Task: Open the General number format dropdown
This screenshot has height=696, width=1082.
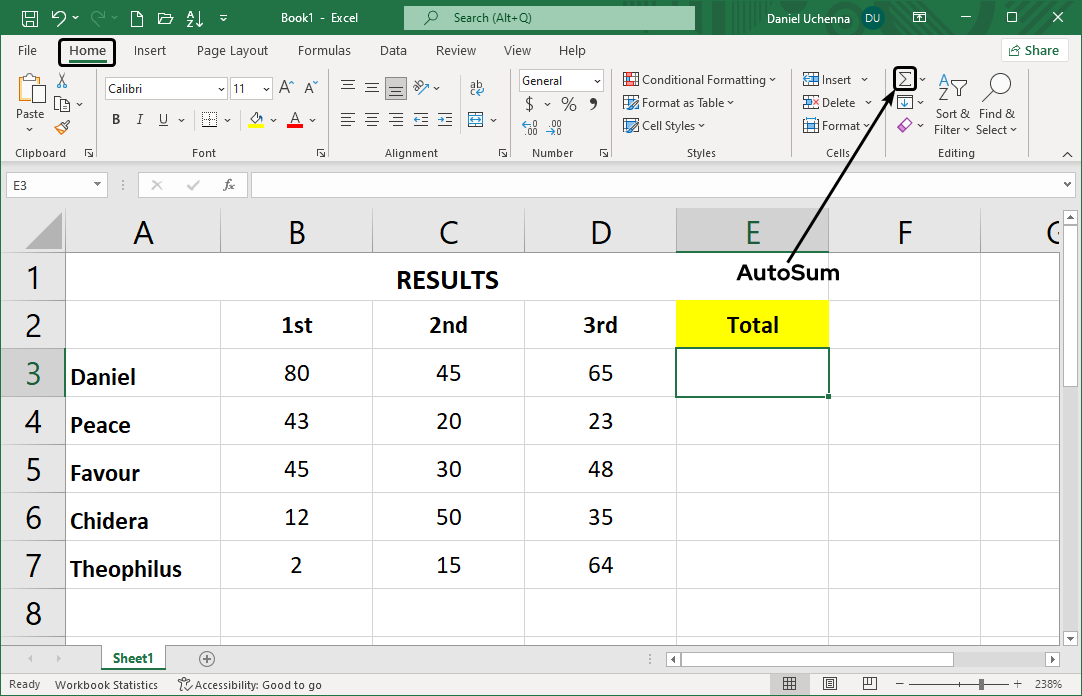Action: (598, 80)
